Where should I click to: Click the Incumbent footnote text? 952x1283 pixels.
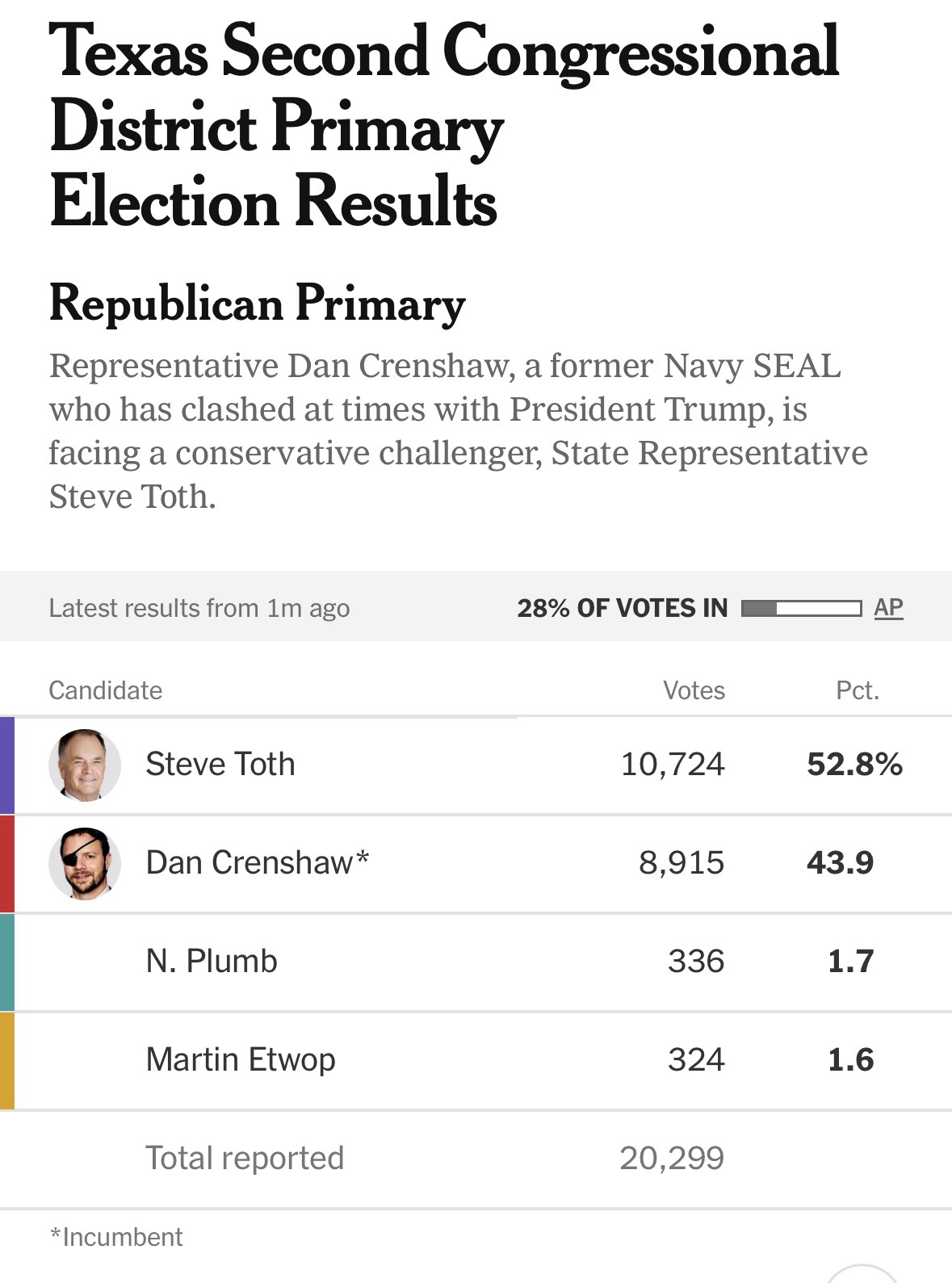(116, 1237)
